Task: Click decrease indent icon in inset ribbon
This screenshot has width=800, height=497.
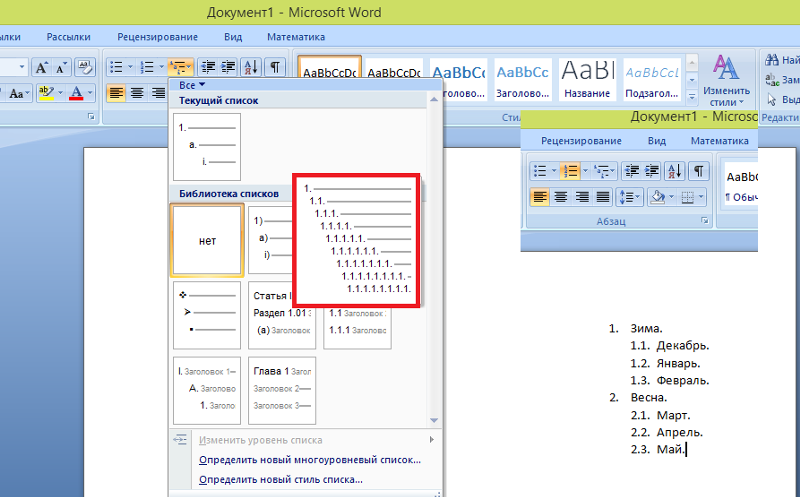Action: 632,171
